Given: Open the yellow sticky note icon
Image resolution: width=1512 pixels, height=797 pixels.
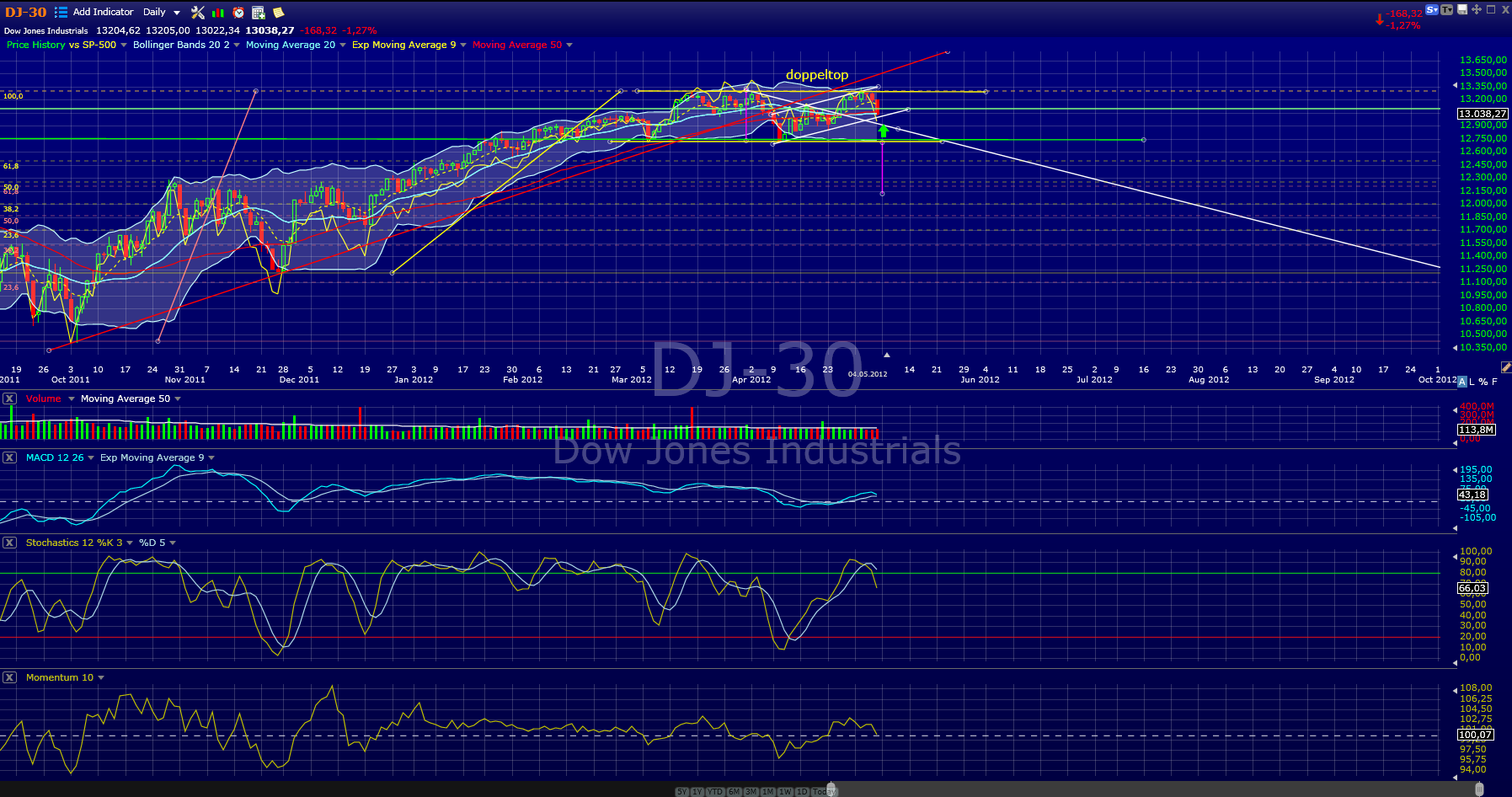Looking at the screenshot, I should coord(278,13).
